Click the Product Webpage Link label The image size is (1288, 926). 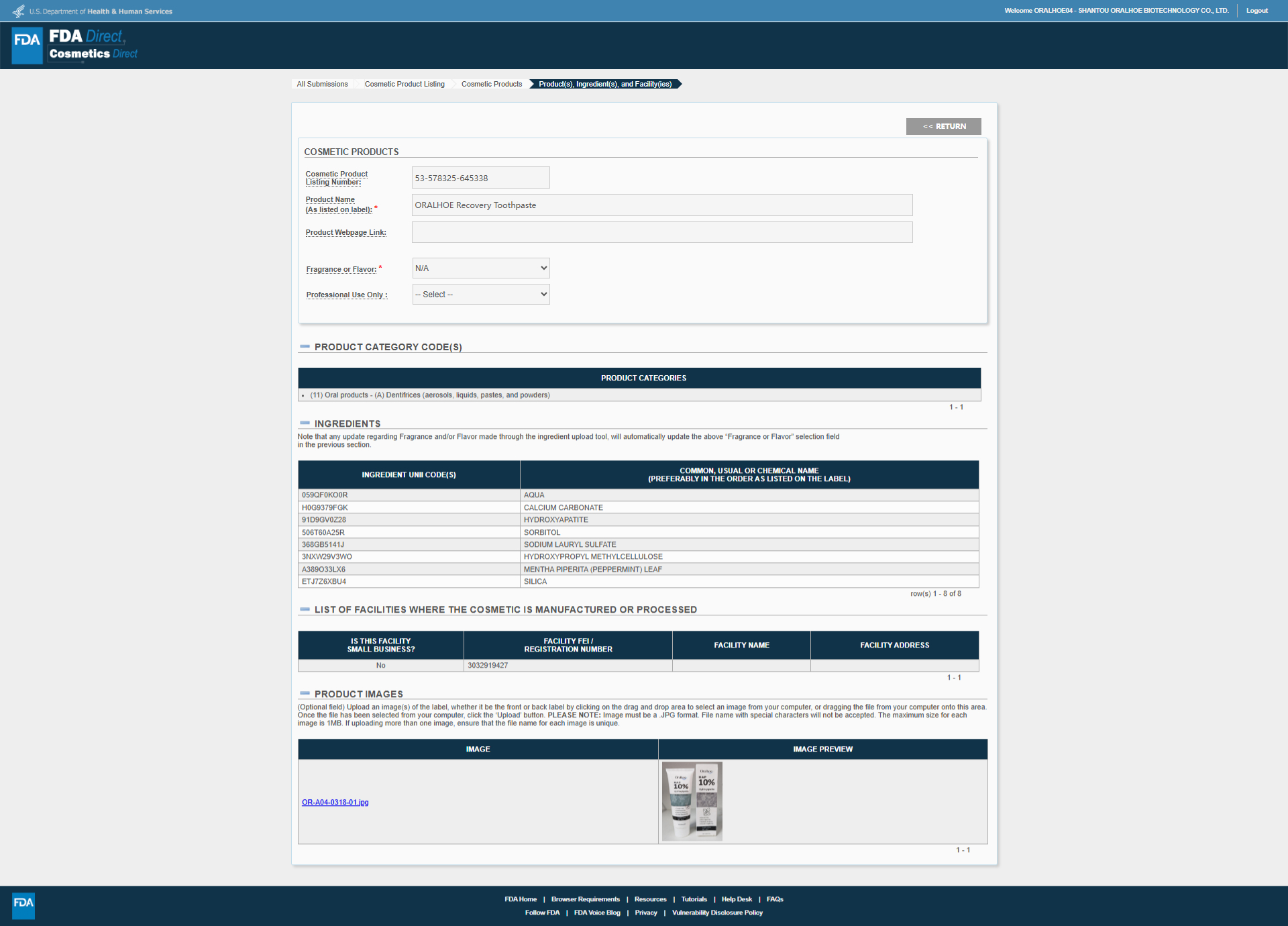click(346, 233)
